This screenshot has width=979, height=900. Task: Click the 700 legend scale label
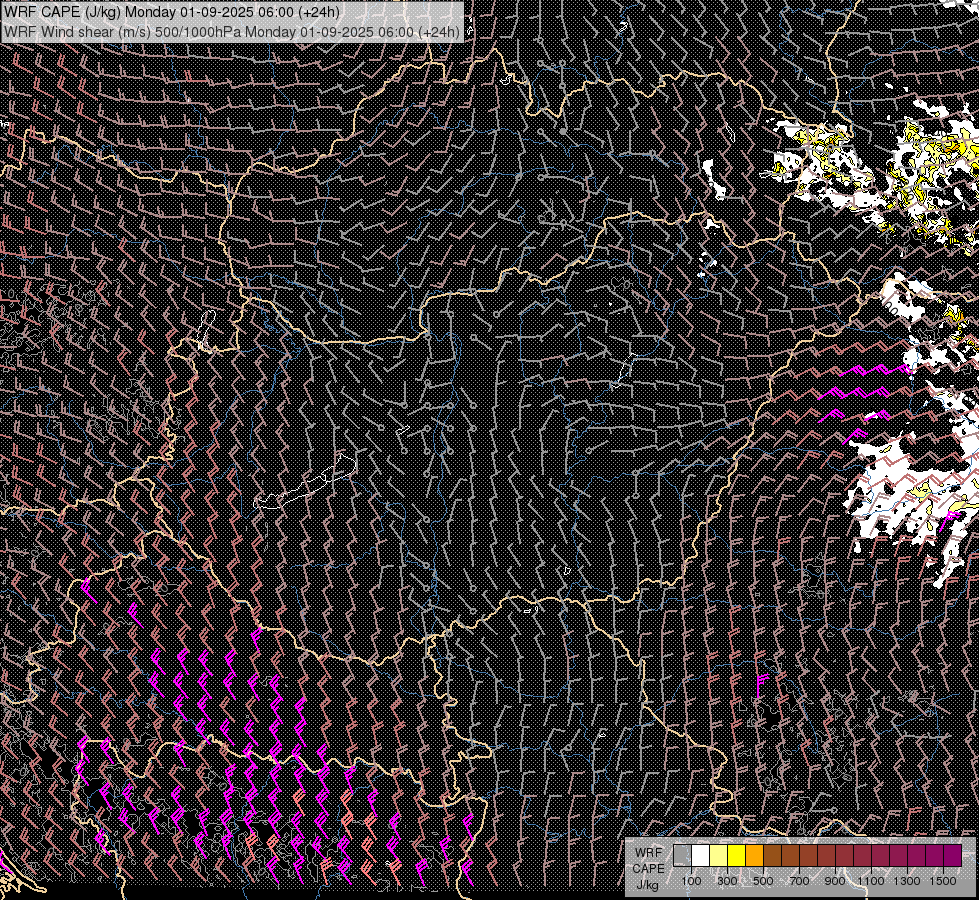pos(799,881)
